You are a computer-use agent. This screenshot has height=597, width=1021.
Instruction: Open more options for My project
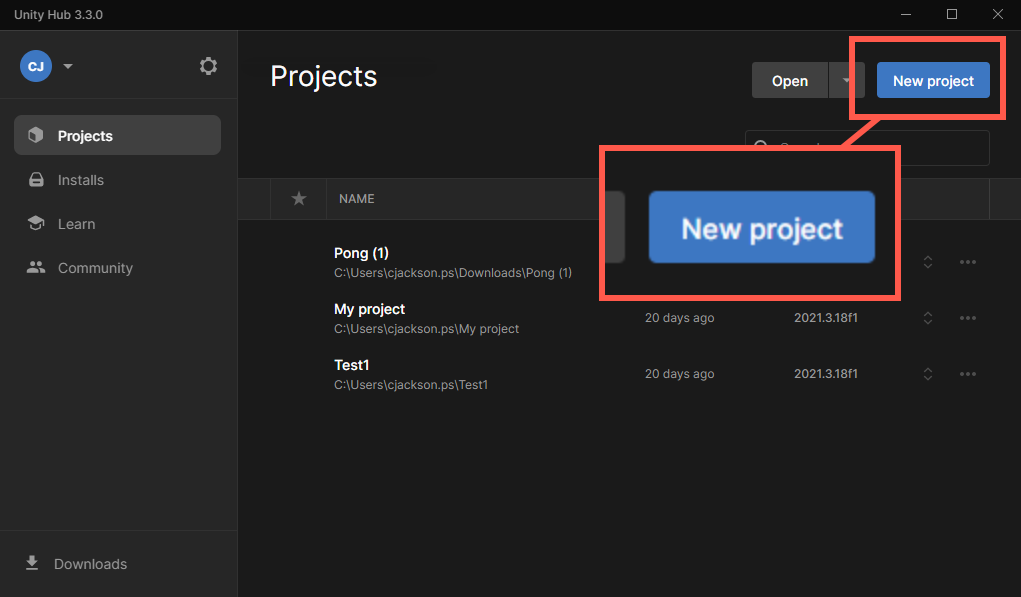click(968, 318)
